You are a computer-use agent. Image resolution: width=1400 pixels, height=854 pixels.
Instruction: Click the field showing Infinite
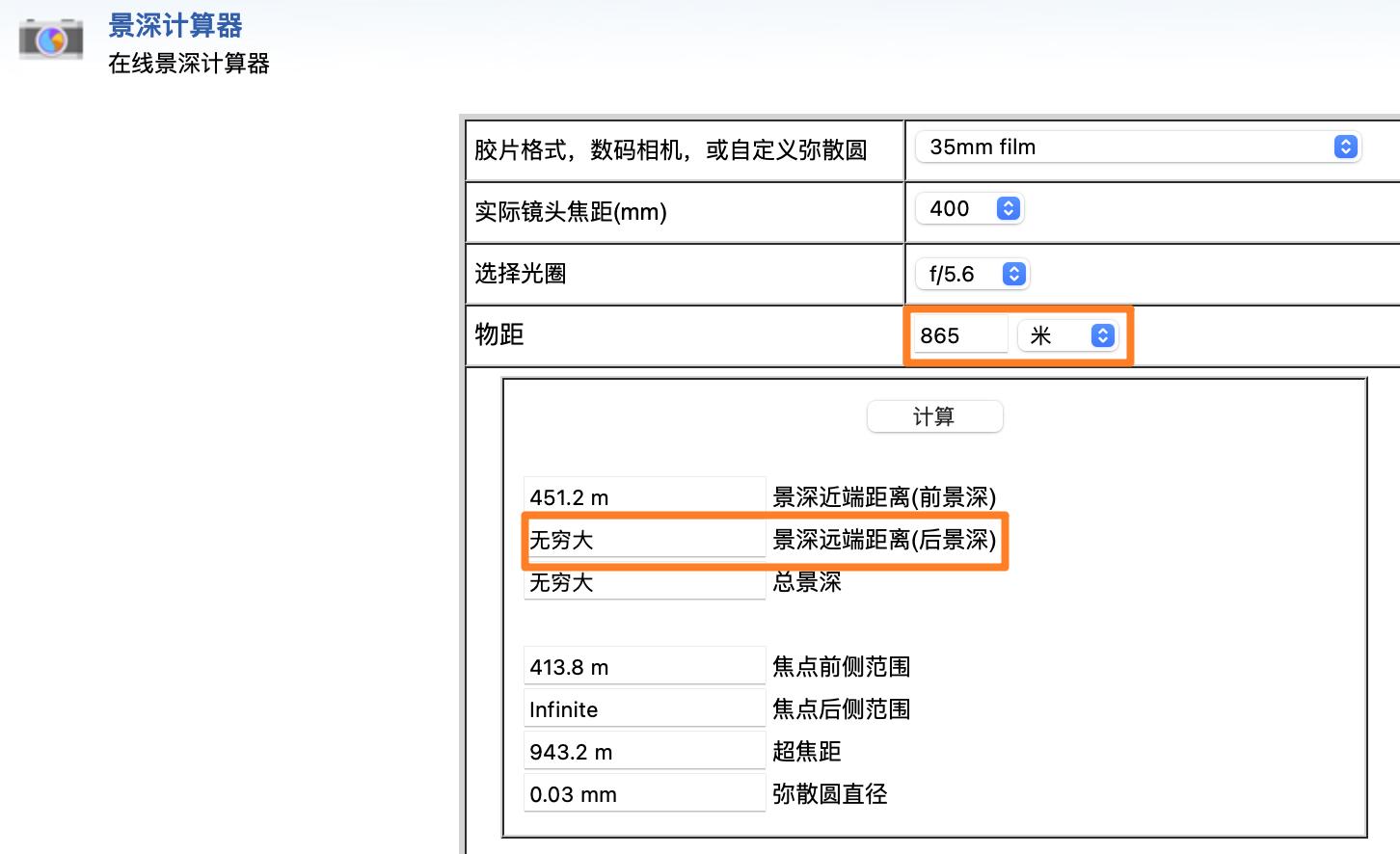(x=644, y=707)
